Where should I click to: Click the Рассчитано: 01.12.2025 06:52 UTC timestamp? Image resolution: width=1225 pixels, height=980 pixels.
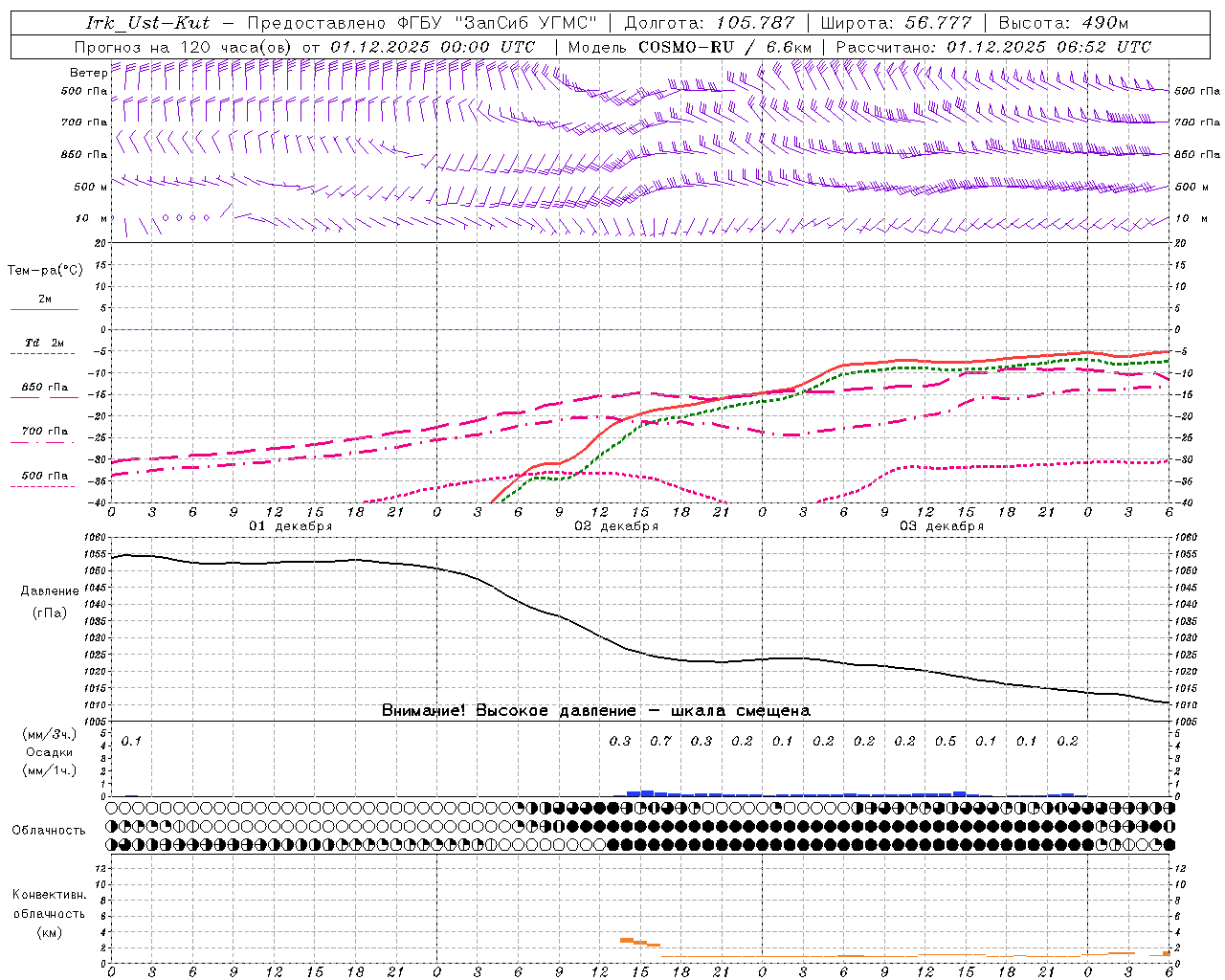tap(994, 47)
